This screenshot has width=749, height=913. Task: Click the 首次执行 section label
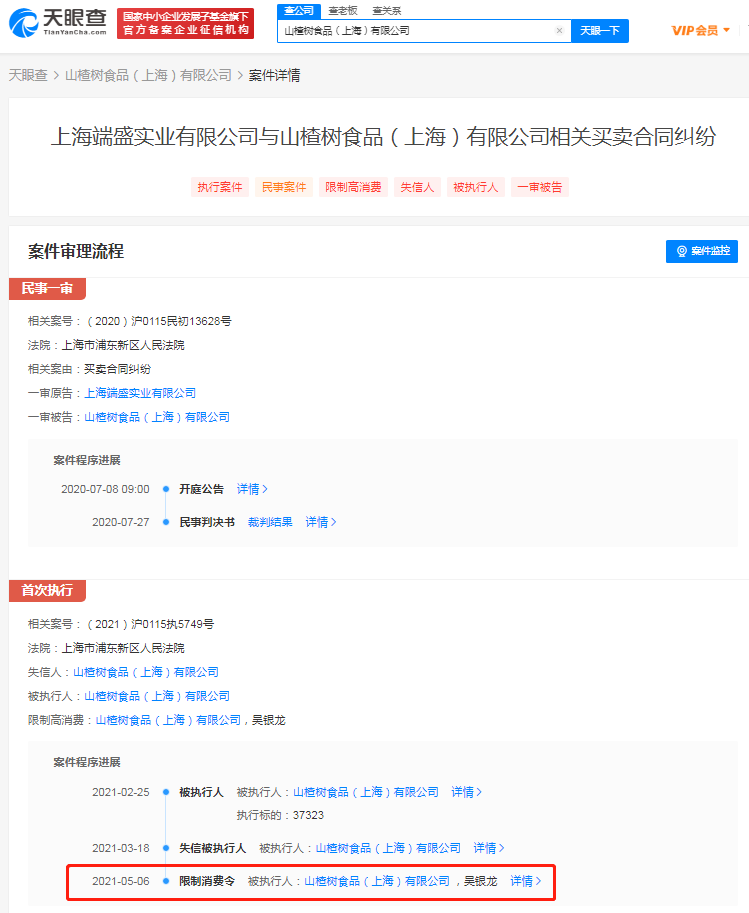point(47,590)
